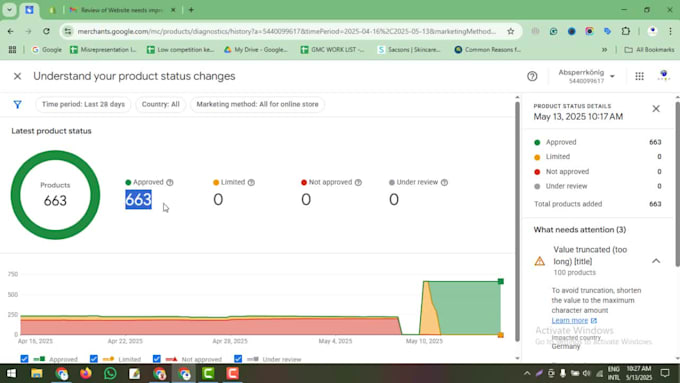This screenshot has width=680, height=383.
Task: Show the Limited status info tooltip icon
Action: point(251,183)
